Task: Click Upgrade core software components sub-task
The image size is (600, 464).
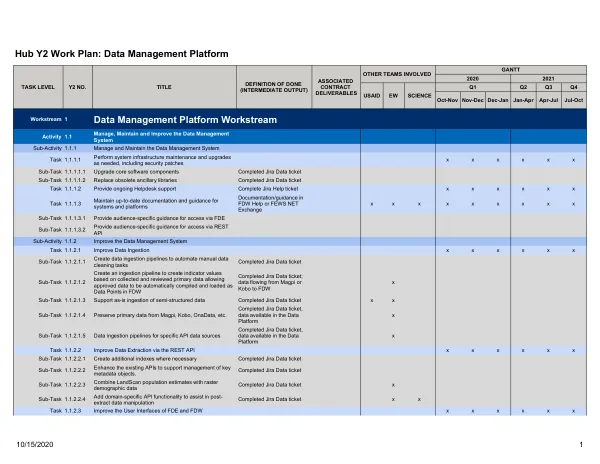Action: click(136, 172)
